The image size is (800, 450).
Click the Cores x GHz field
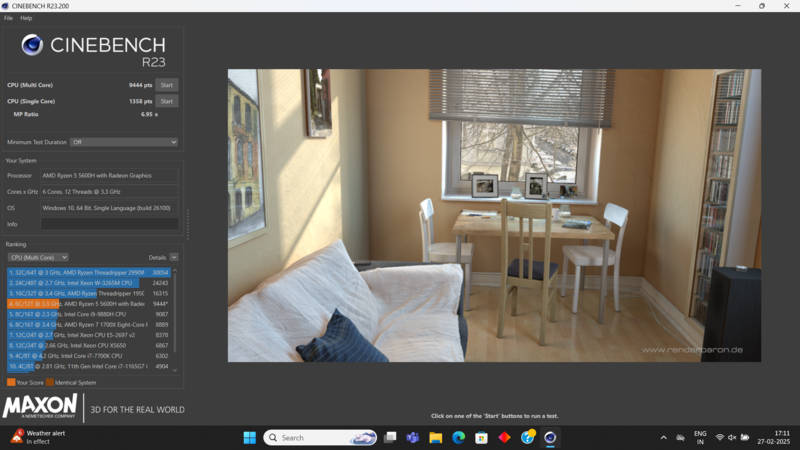[110, 192]
